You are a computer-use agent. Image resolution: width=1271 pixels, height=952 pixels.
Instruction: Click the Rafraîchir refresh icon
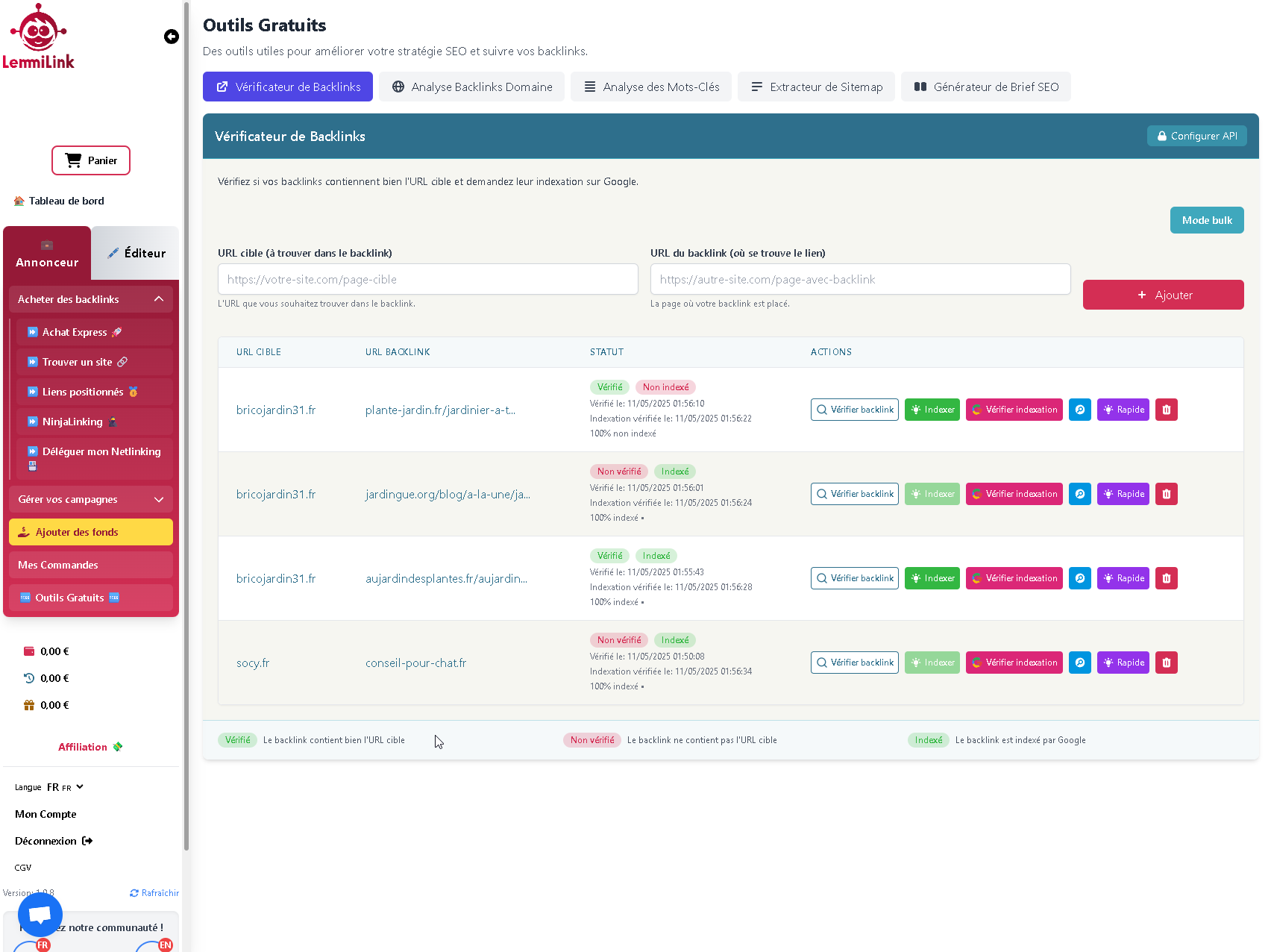(134, 893)
